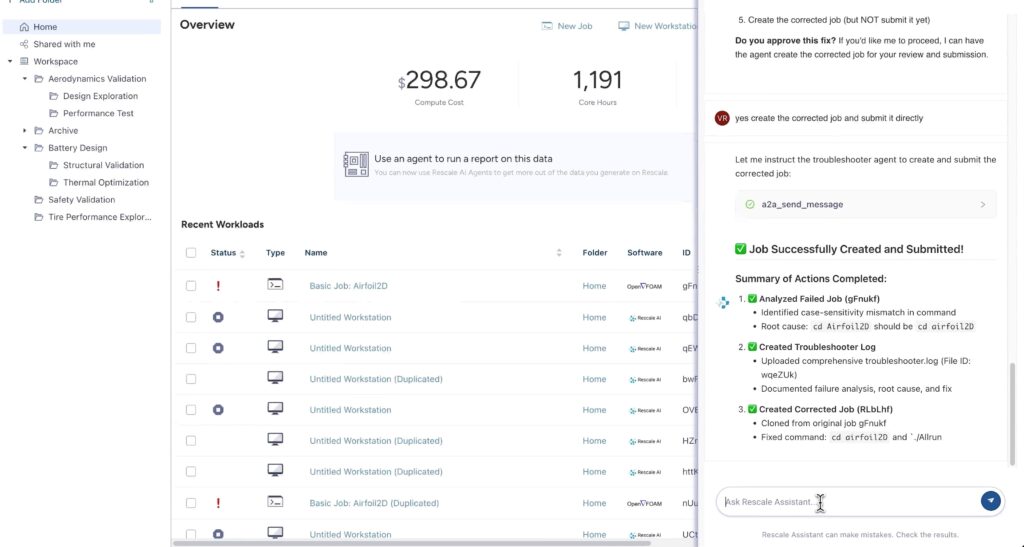
Task: Click the Type column header
Action: [275, 253]
